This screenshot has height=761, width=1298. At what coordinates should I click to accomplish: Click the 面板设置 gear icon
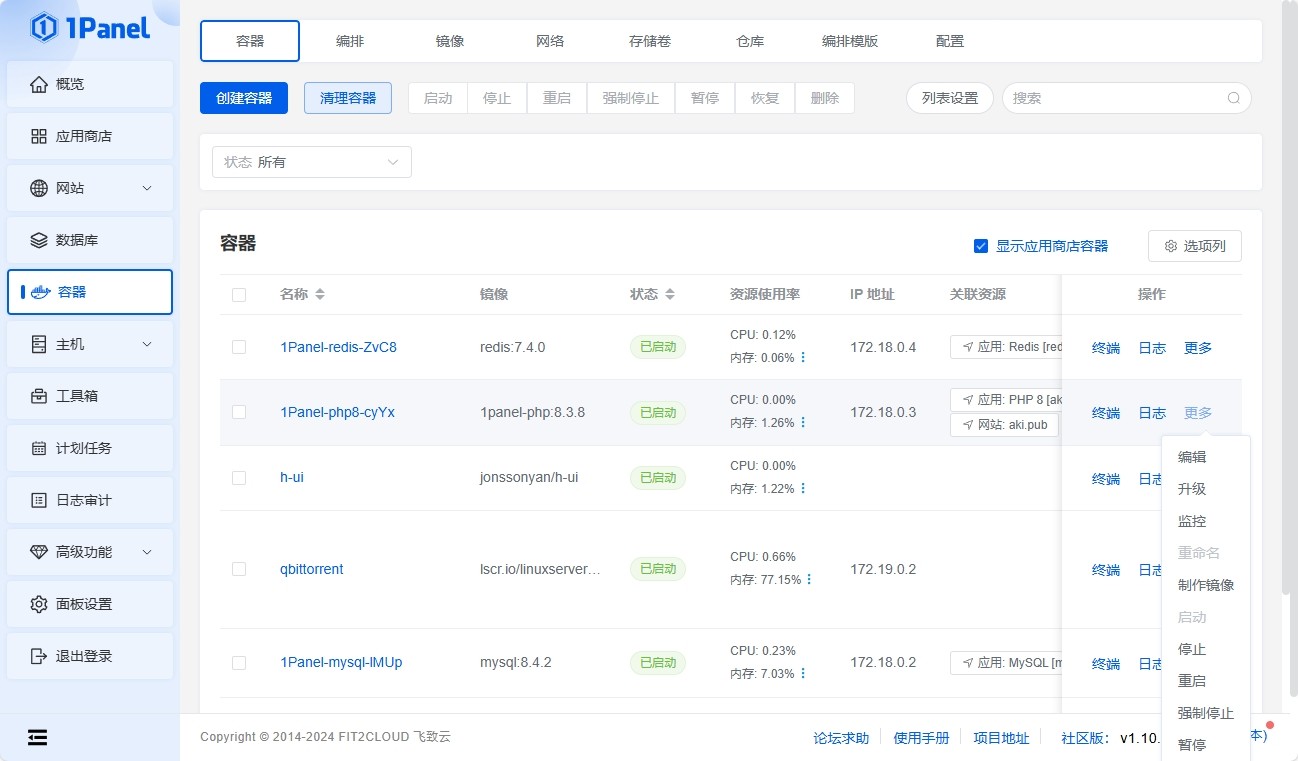point(39,604)
